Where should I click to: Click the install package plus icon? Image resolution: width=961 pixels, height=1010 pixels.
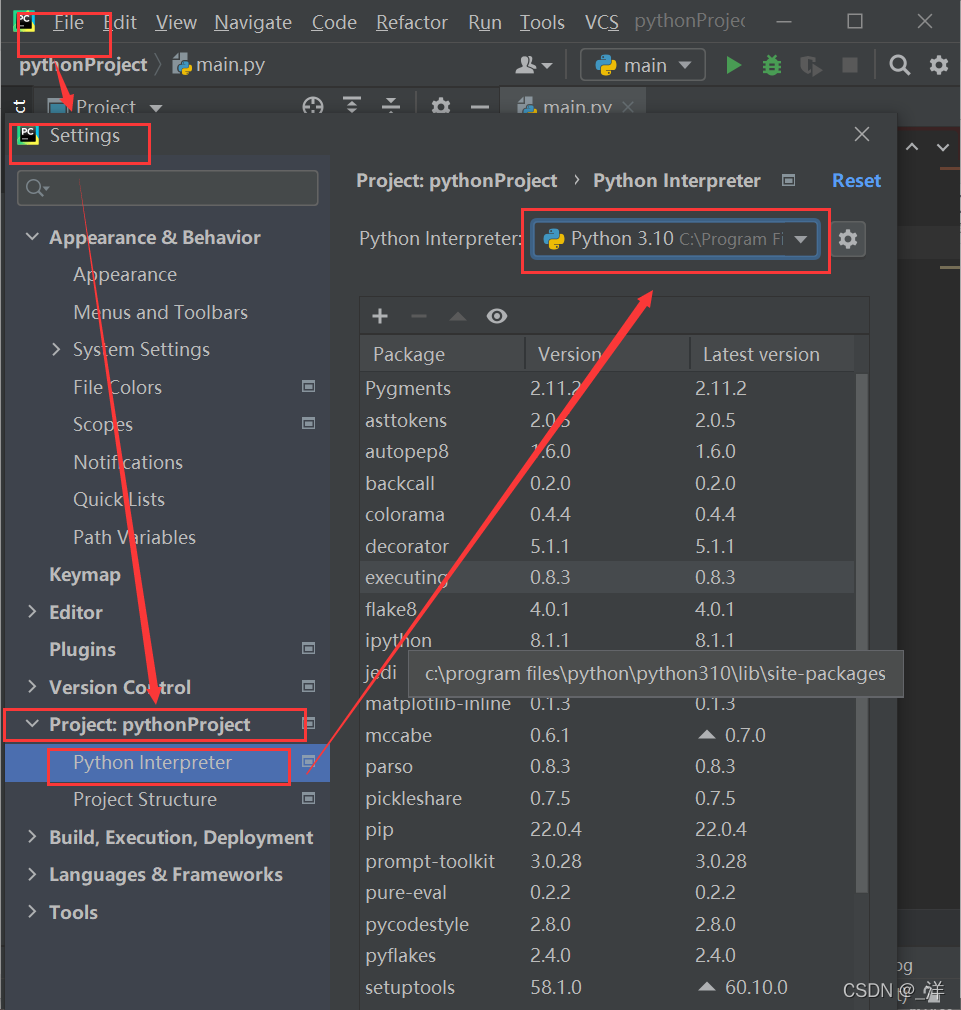click(380, 316)
